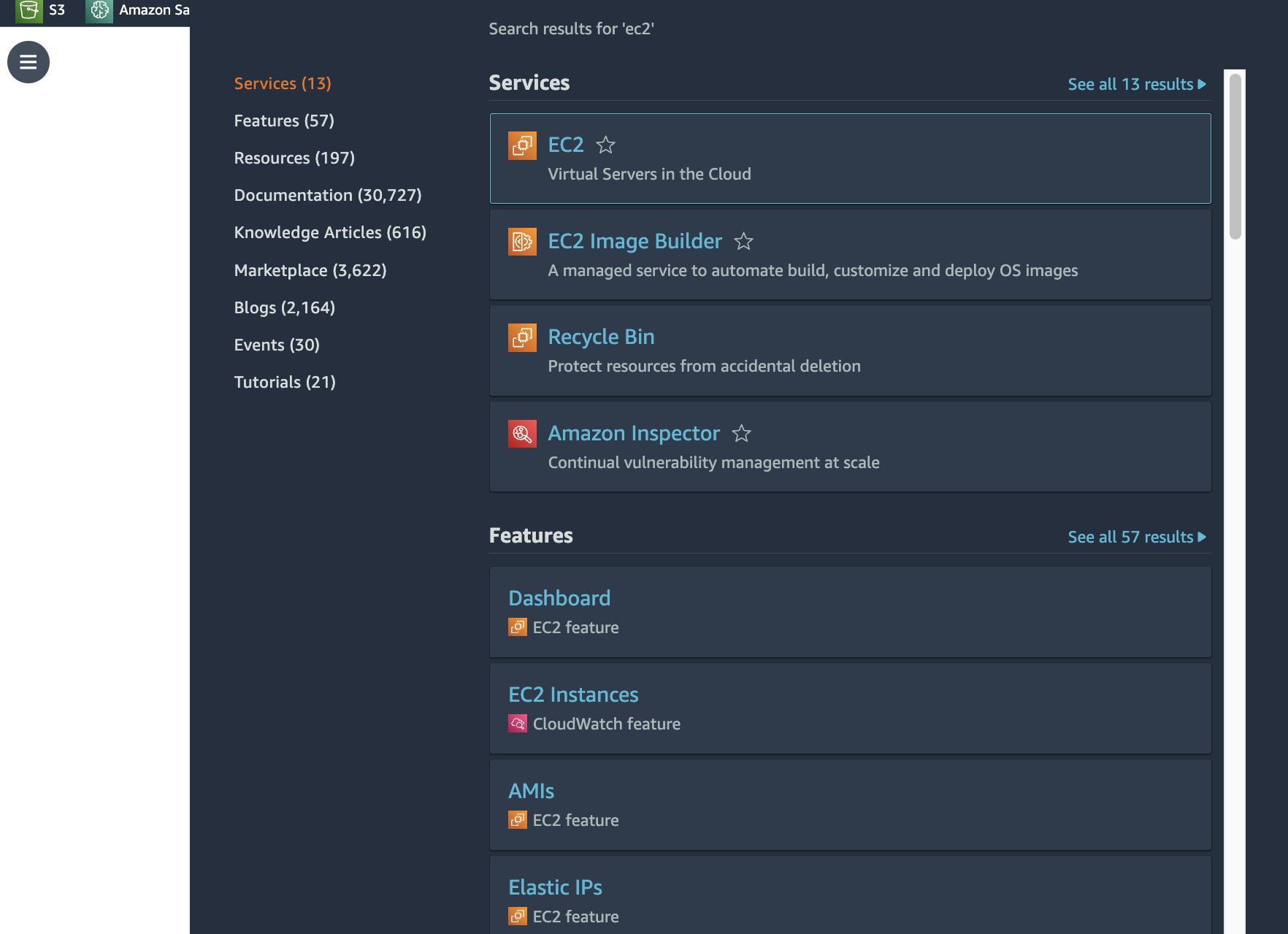Select Knowledge Articles (616) category
This screenshot has width=1288, height=934.
click(330, 232)
